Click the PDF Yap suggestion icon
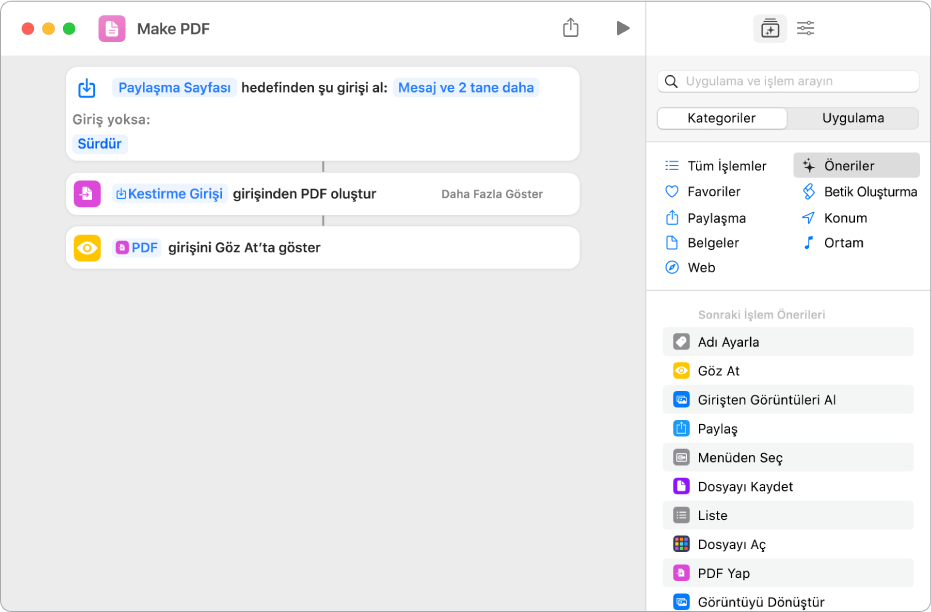Image resolution: width=931 pixels, height=612 pixels. tap(681, 573)
